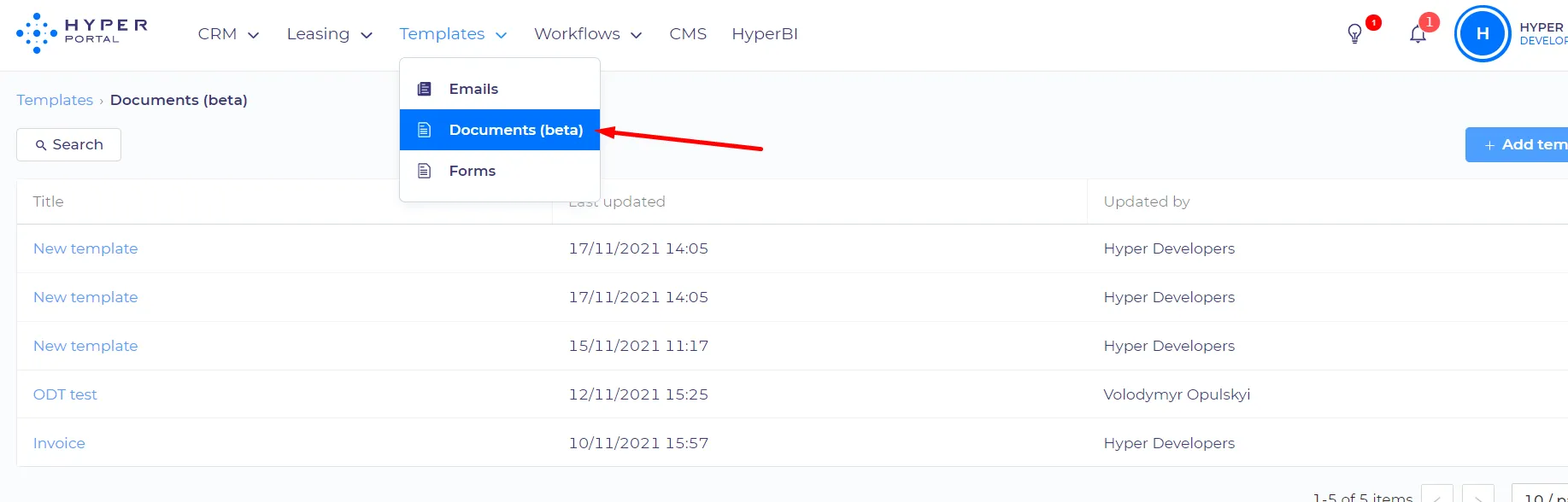Click the Forms document icon
The height and width of the screenshot is (502, 1568).
point(424,171)
